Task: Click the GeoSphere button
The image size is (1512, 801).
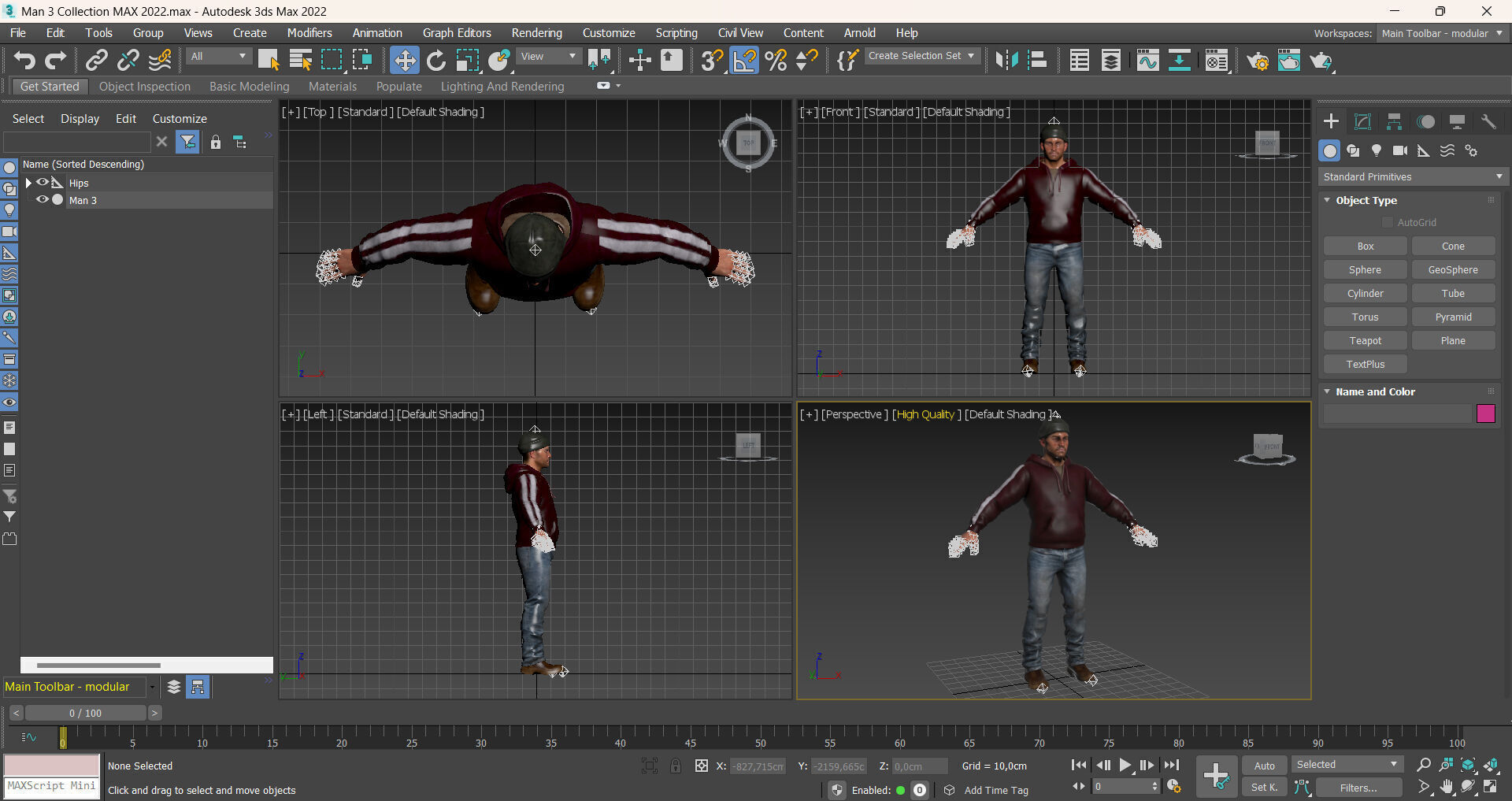Action: (1453, 269)
